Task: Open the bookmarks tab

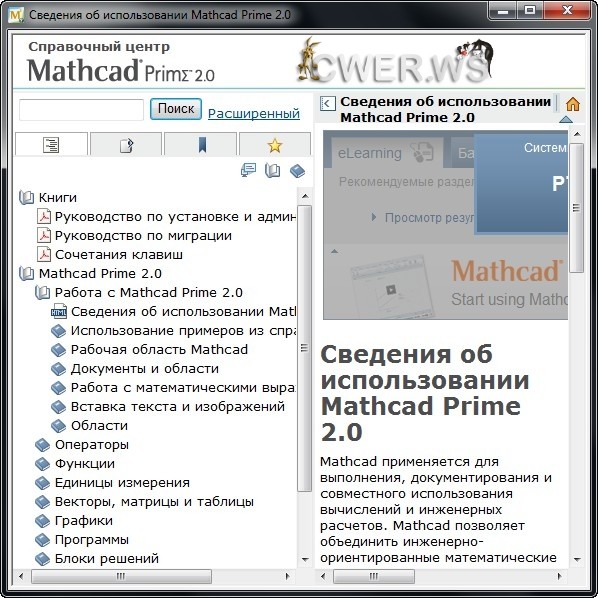Action: click(x=201, y=144)
